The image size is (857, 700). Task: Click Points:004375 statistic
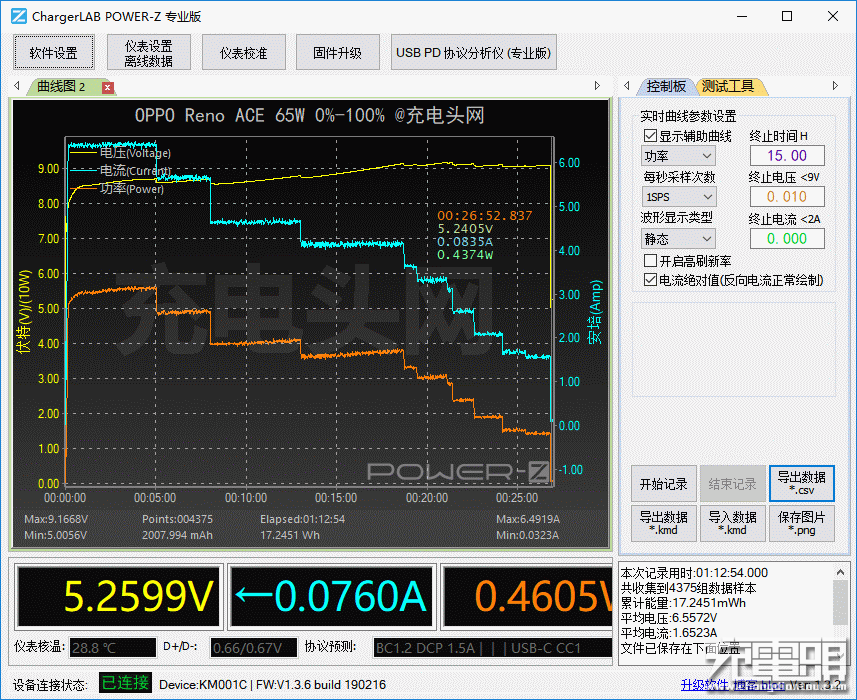click(x=178, y=519)
